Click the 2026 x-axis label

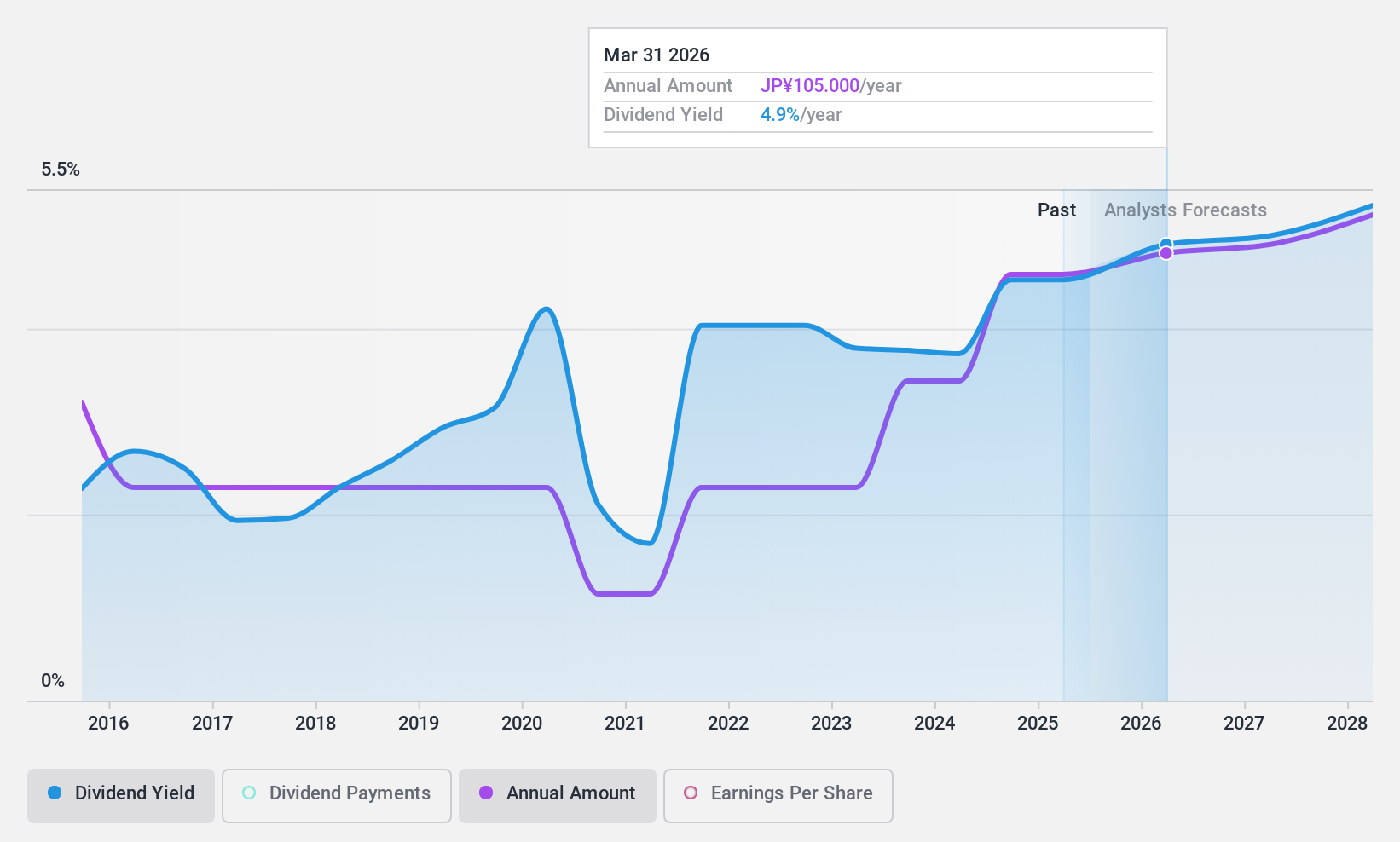1141,724
